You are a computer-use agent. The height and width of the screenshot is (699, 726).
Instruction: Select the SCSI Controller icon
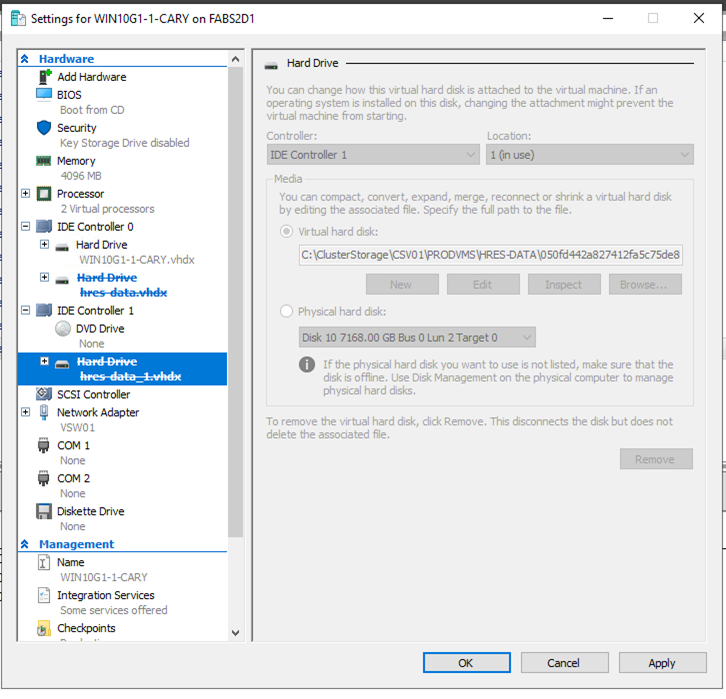(x=44, y=394)
